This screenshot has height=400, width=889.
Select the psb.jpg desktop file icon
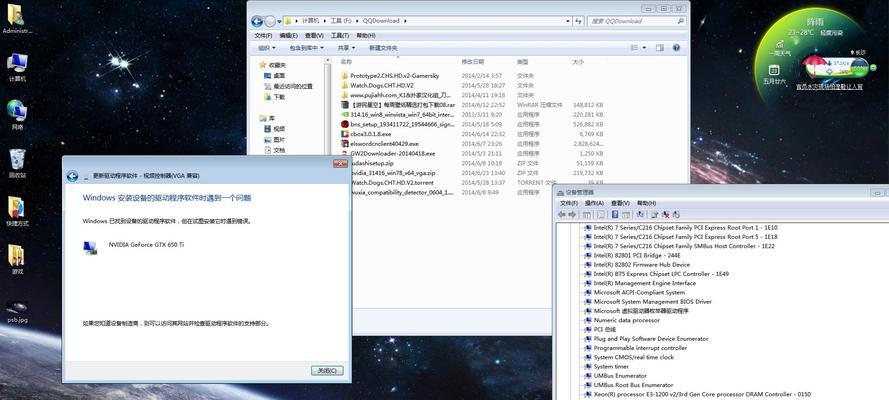click(x=17, y=312)
